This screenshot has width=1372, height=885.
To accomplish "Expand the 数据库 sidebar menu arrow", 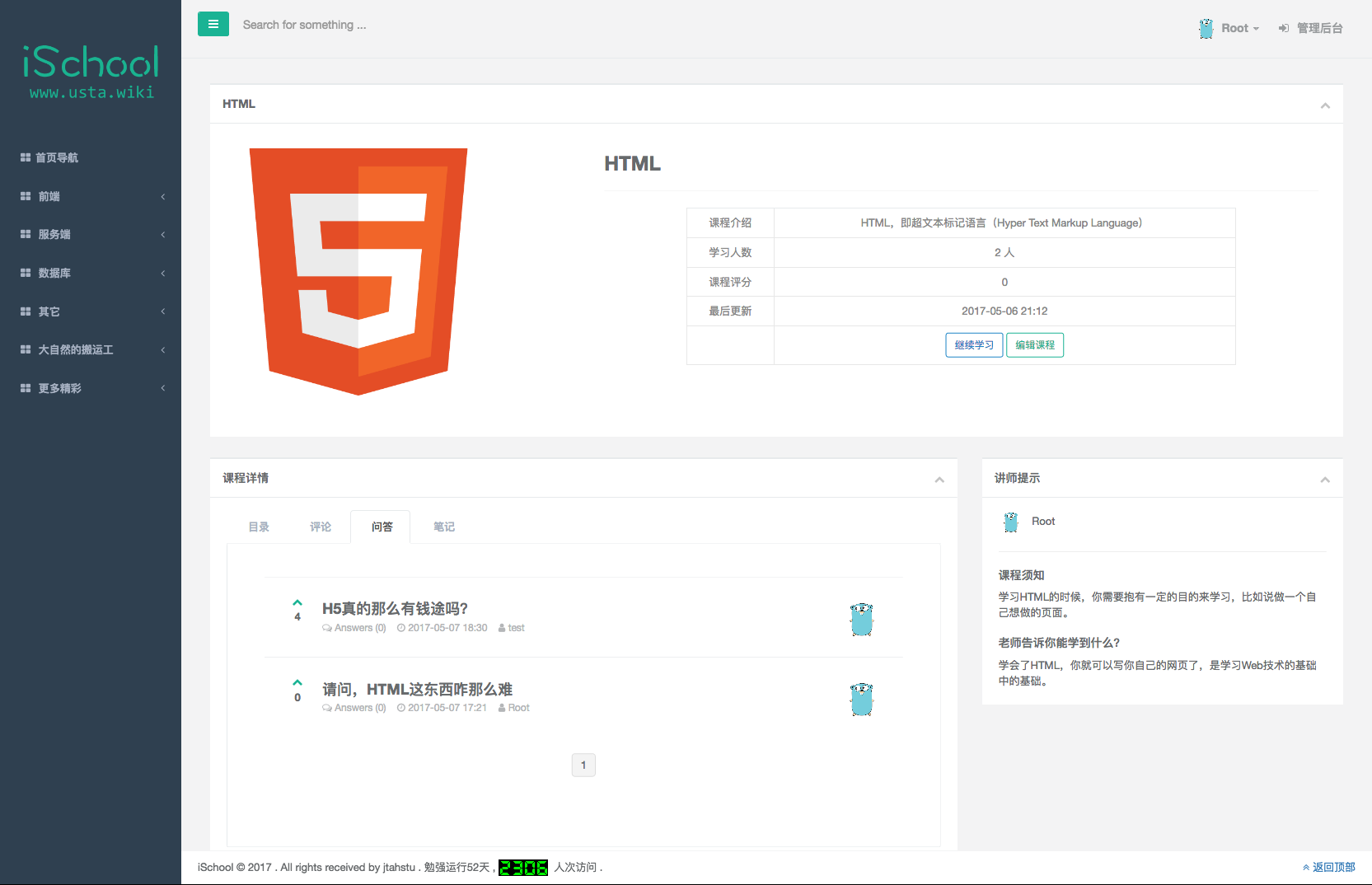I will 163,273.
